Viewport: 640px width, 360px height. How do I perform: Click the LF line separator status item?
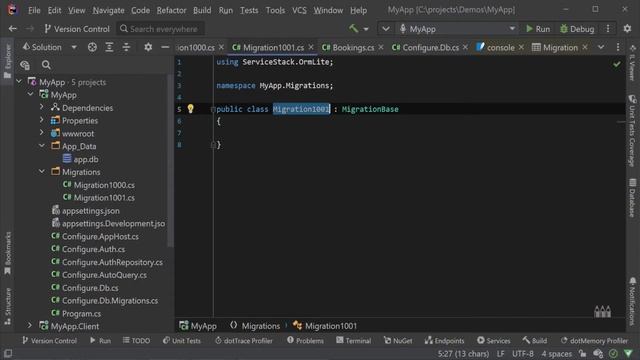click(x=501, y=353)
